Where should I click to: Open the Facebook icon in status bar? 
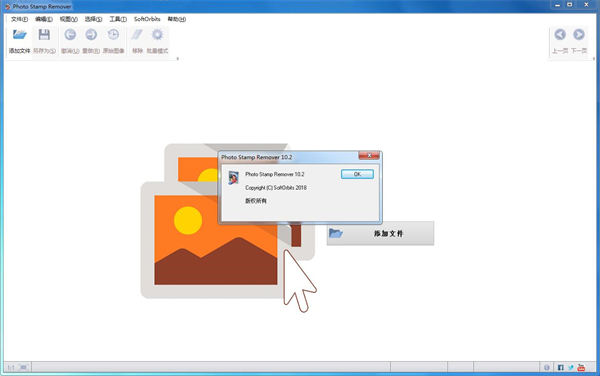pyautogui.click(x=561, y=368)
